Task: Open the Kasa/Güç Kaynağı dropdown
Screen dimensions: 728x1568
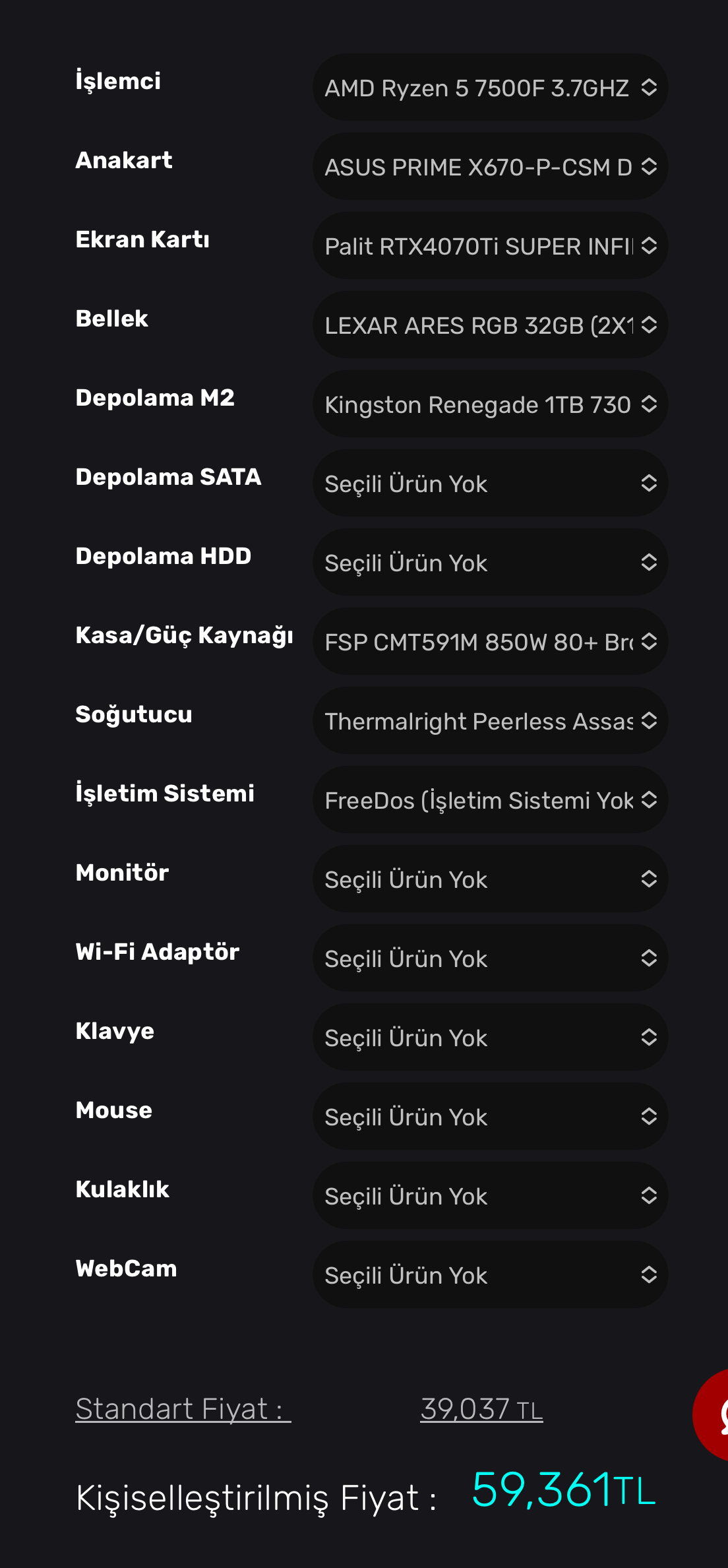Action: (x=489, y=641)
